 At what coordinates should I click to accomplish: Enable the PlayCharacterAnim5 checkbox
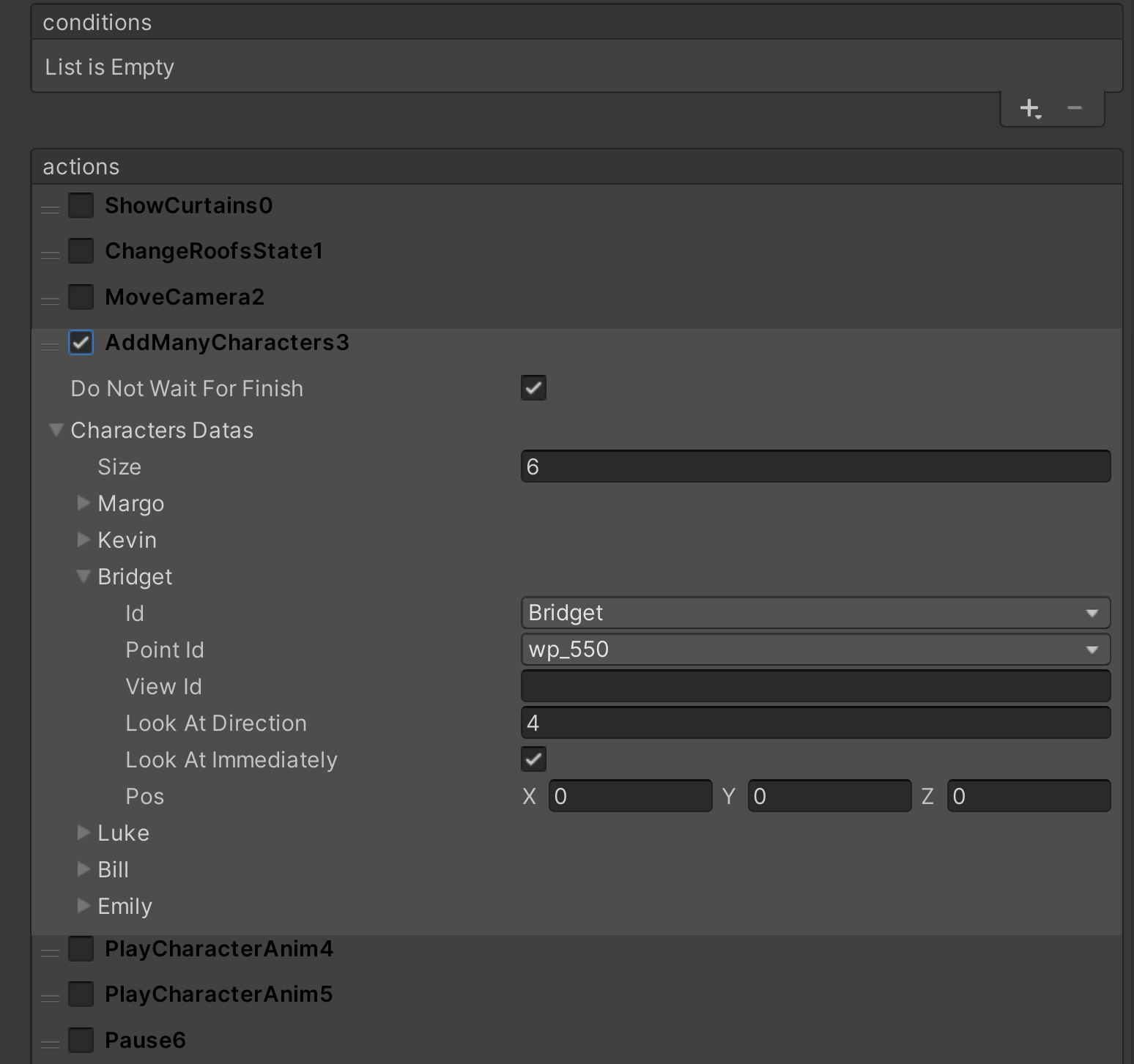[x=81, y=994]
